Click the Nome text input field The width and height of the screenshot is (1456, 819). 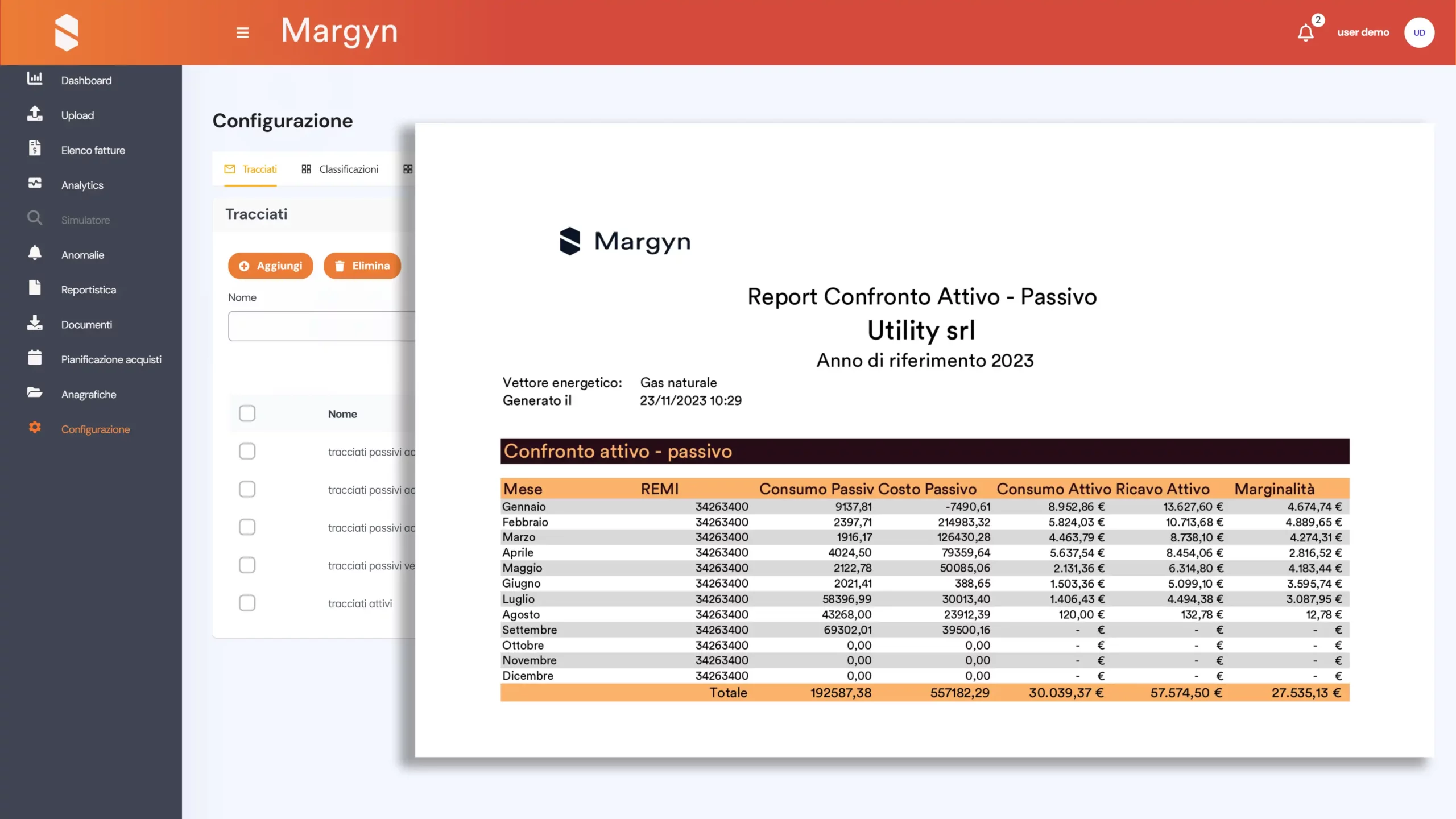[321, 326]
